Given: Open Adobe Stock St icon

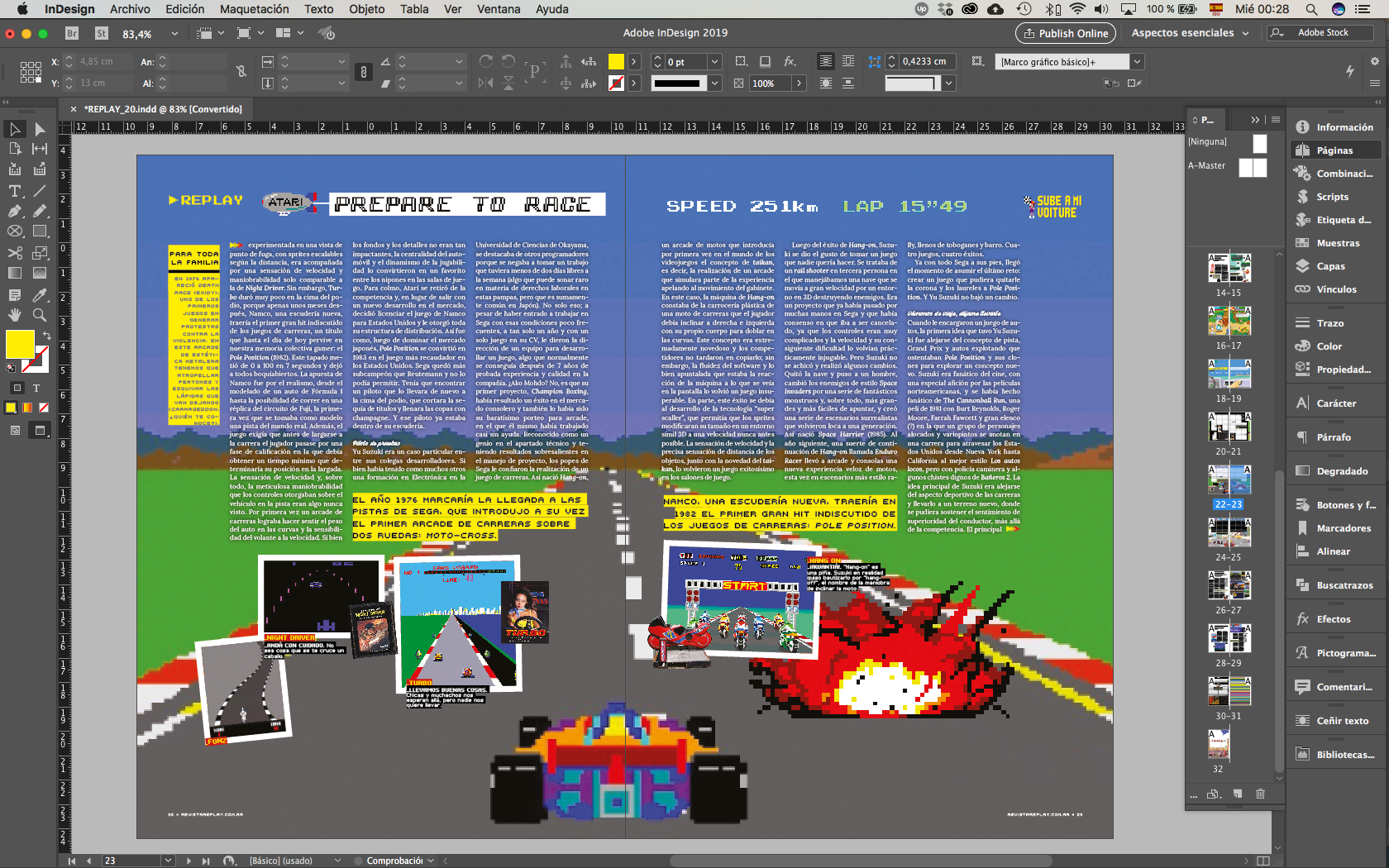Looking at the screenshot, I should tap(102, 33).
